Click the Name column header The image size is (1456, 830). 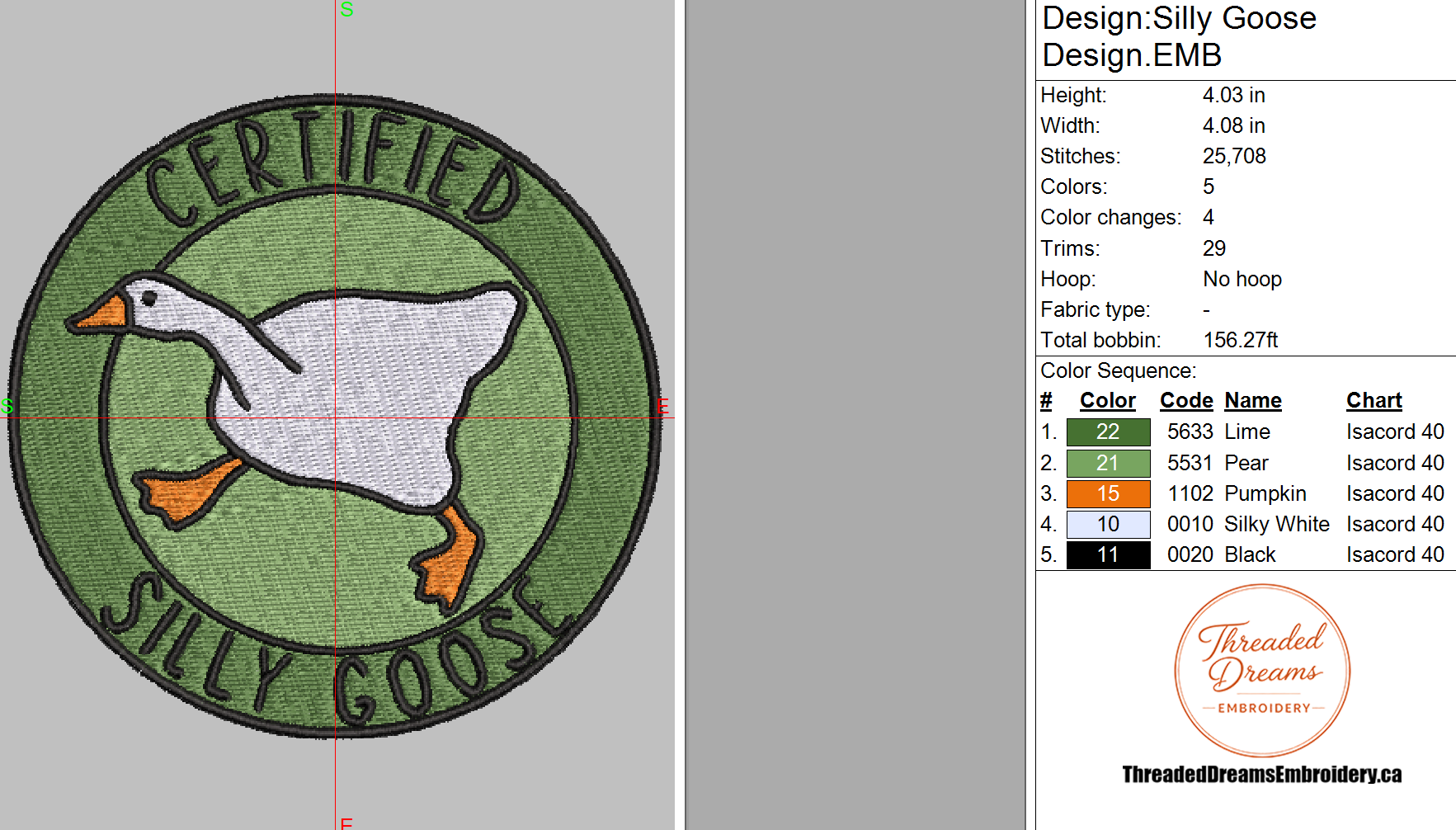point(1253,401)
